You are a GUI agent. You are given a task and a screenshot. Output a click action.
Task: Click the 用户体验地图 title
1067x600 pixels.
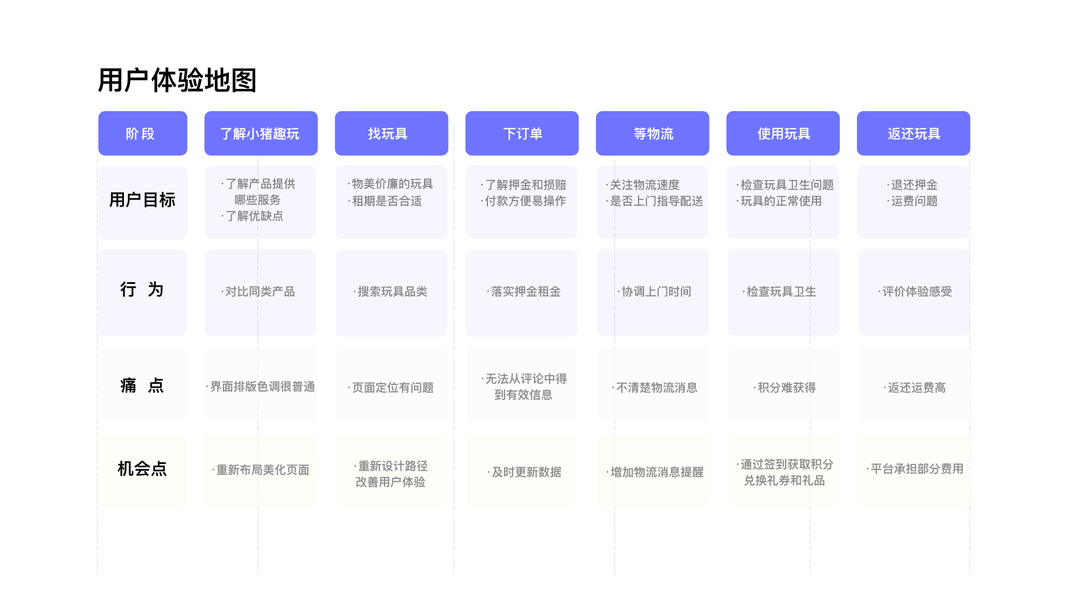tap(177, 80)
